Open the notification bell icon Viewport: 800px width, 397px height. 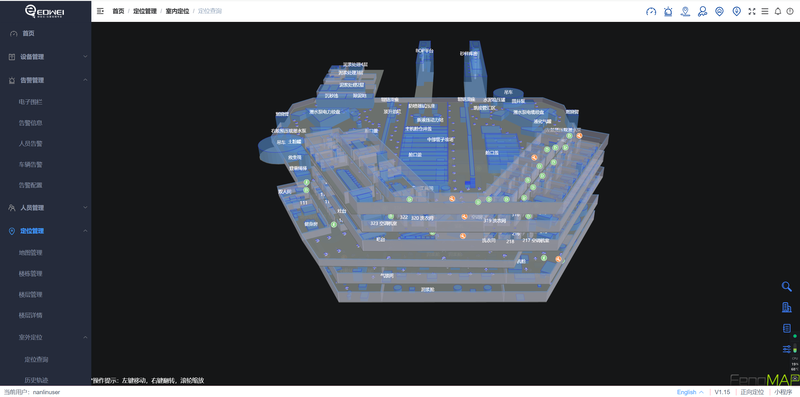click(778, 11)
